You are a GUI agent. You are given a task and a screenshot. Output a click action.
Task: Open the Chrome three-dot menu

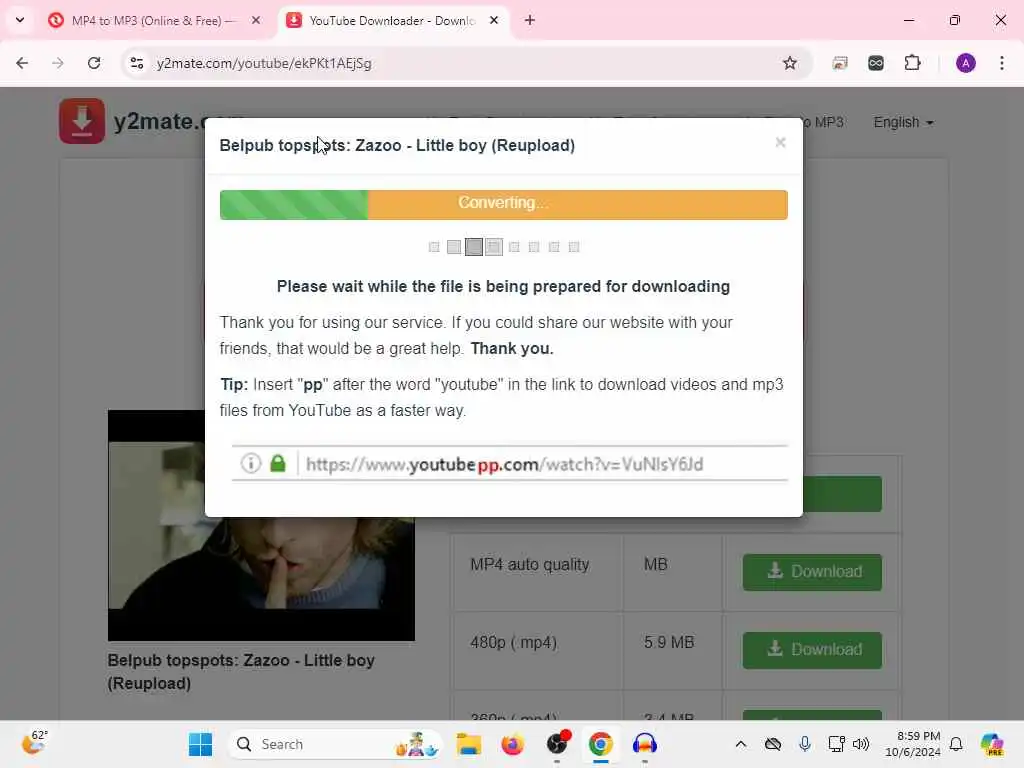[x=1002, y=63]
